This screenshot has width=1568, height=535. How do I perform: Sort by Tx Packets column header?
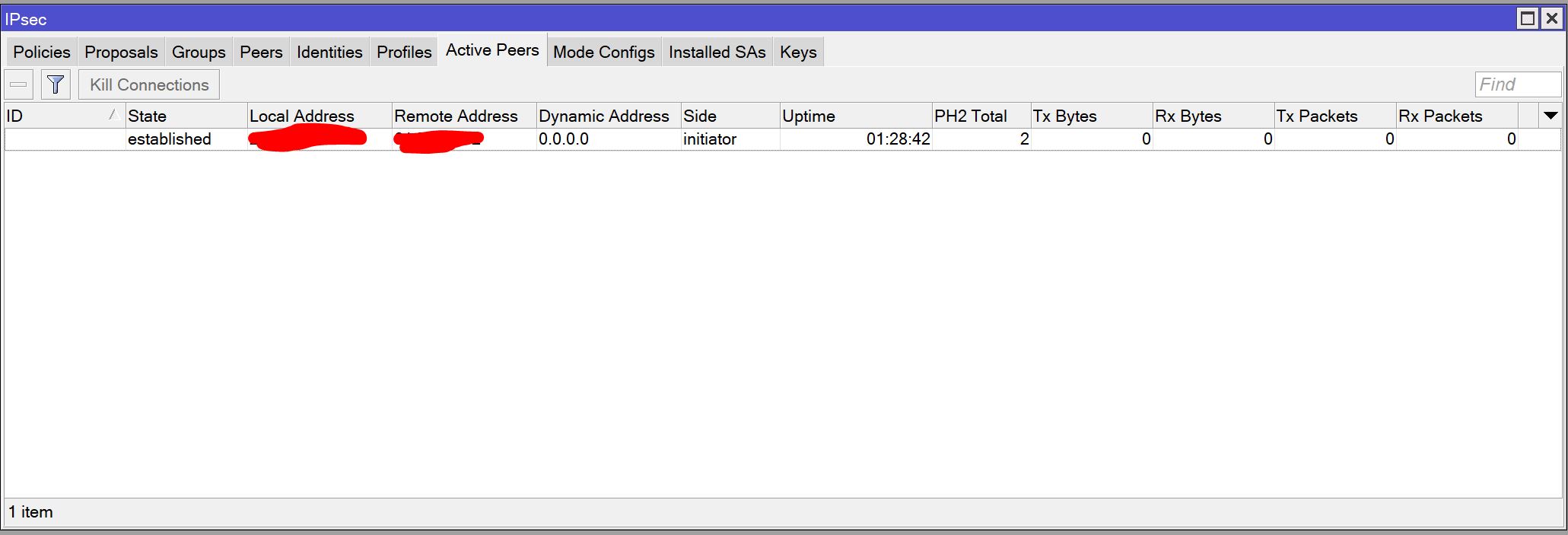pyautogui.click(x=1335, y=116)
